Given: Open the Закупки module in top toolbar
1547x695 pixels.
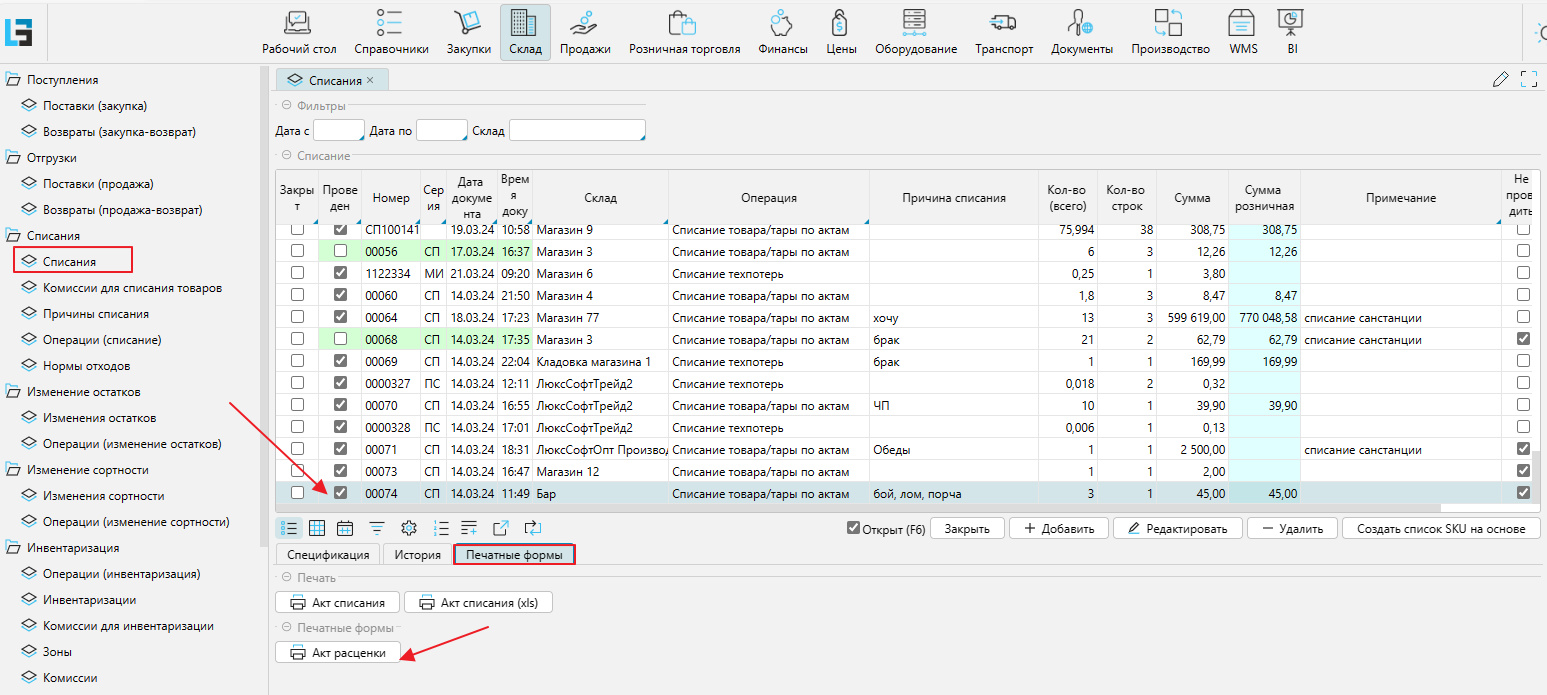Looking at the screenshot, I should click(468, 32).
